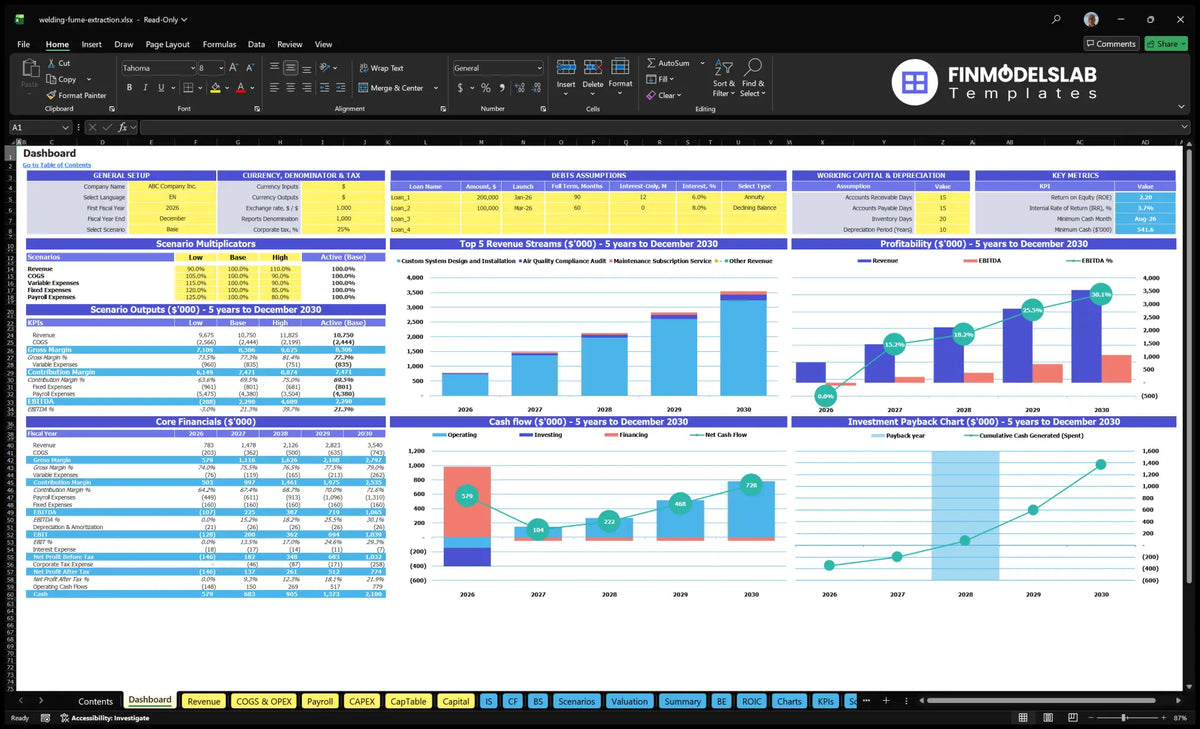Toggle Align Right alignment
This screenshot has height=729, width=1200.
tap(307, 88)
